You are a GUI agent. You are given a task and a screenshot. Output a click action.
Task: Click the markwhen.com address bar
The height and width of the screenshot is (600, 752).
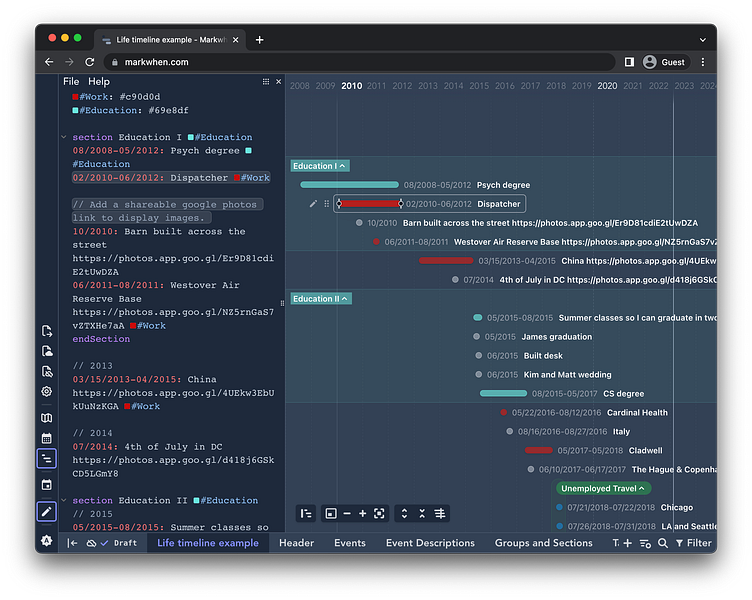click(360, 62)
